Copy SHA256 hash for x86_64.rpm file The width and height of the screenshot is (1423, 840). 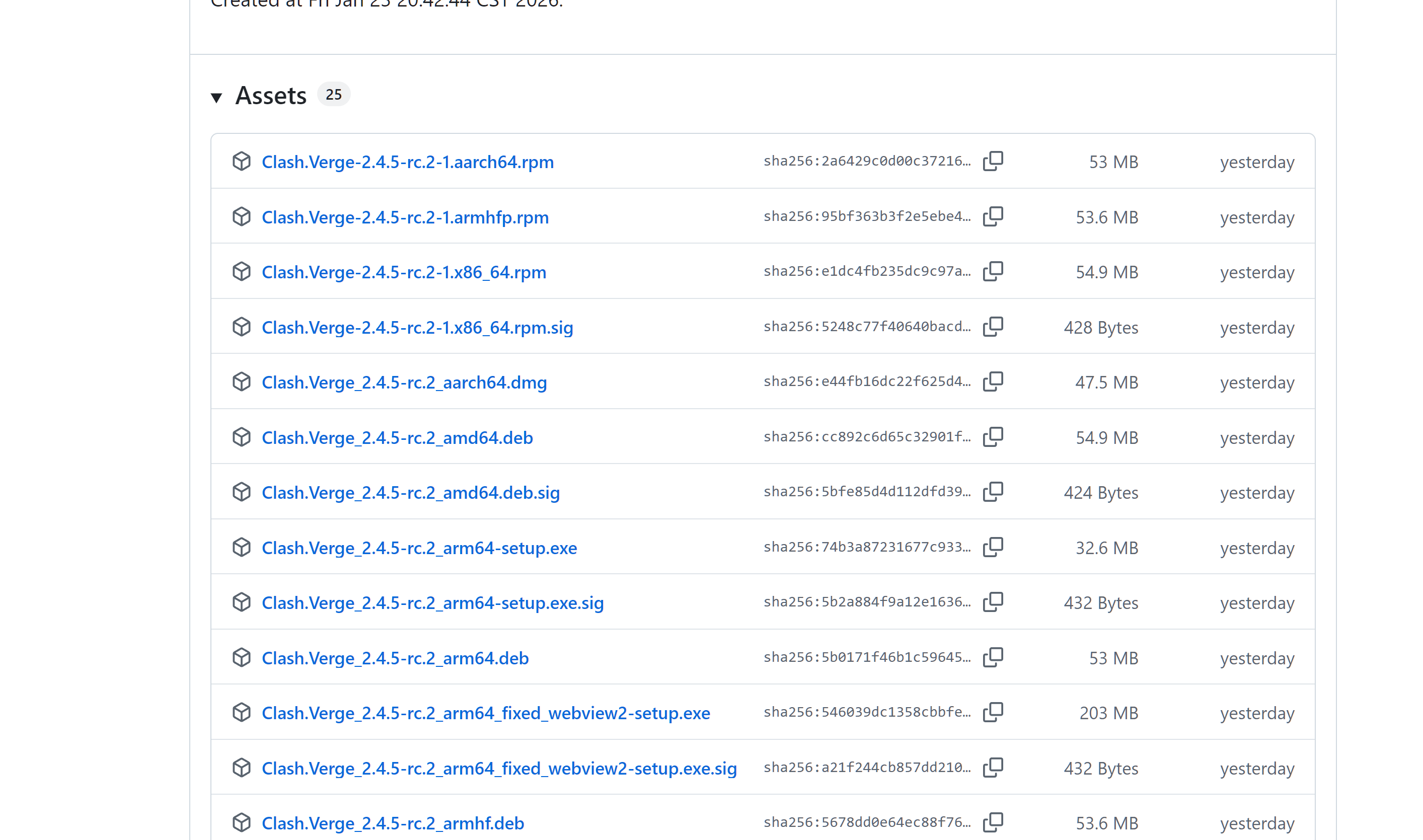993,272
